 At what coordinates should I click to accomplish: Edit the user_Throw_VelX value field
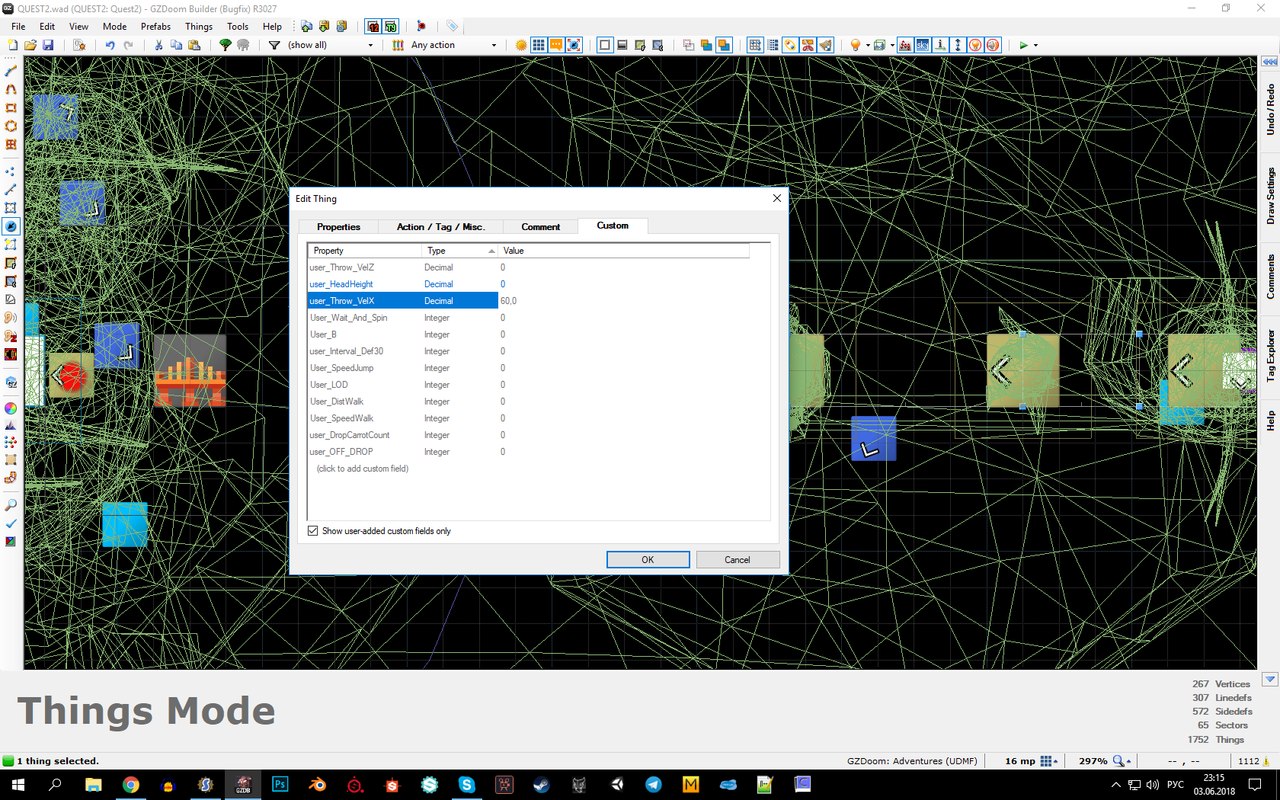coord(624,301)
